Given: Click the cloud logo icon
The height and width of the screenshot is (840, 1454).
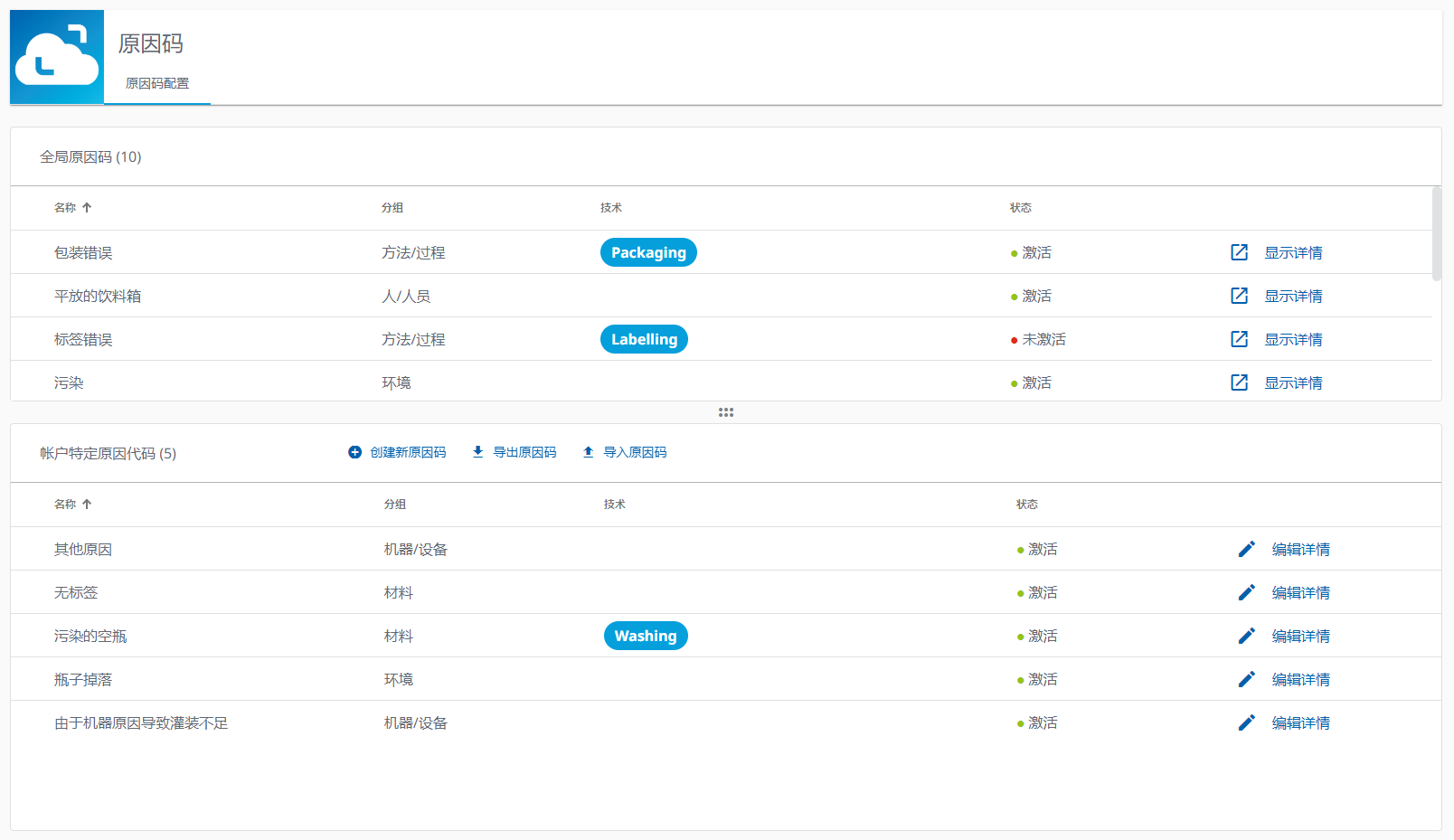Looking at the screenshot, I should 57,57.
